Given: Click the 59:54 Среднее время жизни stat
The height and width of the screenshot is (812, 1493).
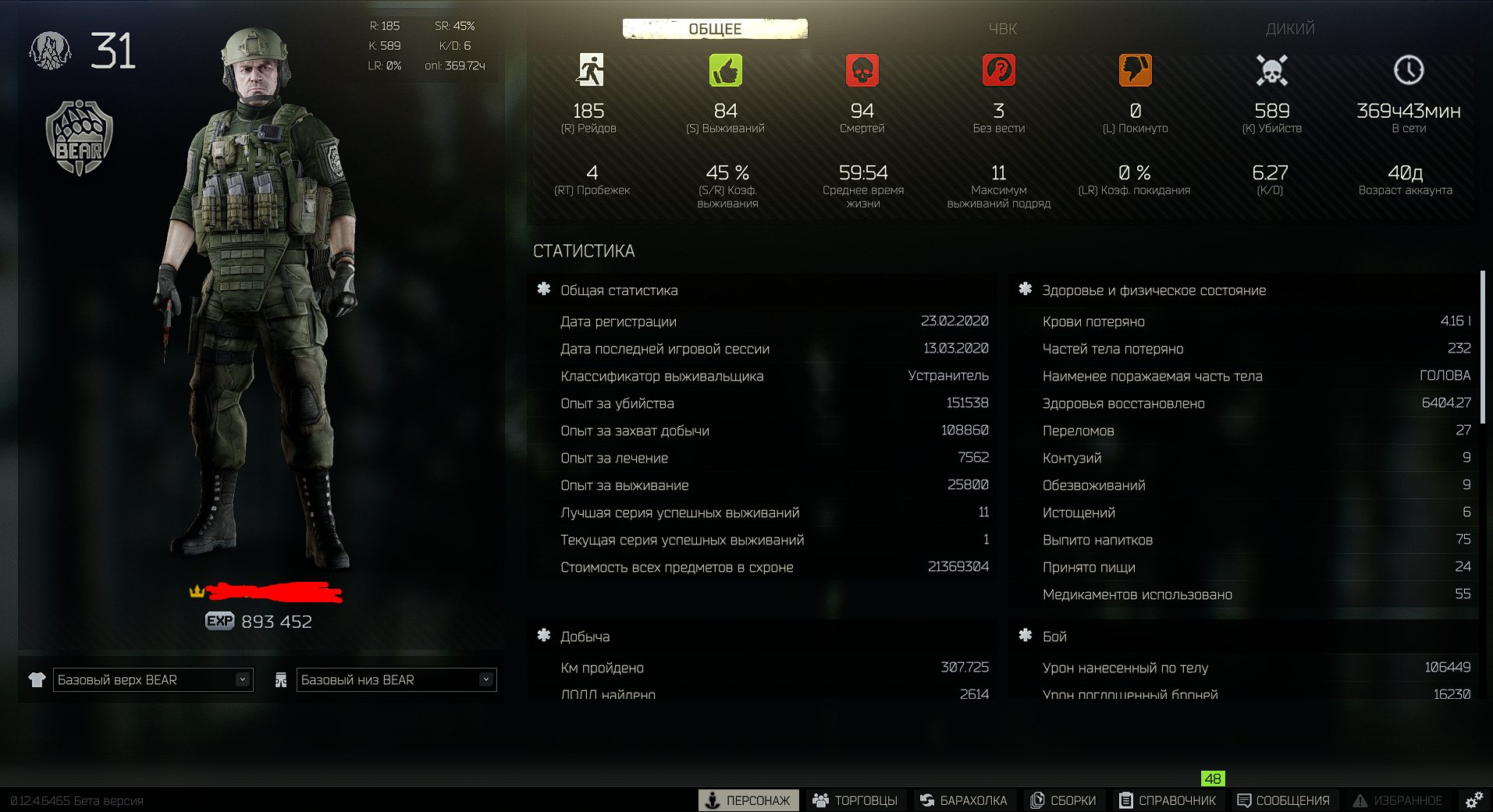Looking at the screenshot, I should 863,186.
